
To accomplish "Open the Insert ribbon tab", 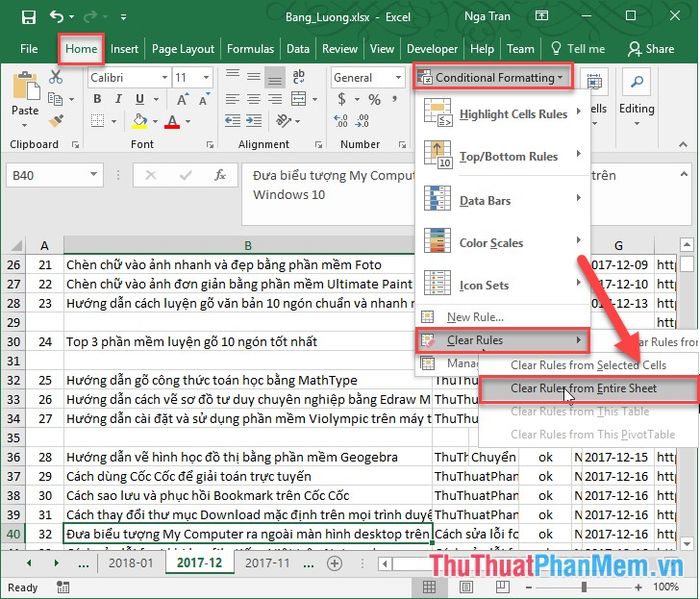I will (x=124, y=49).
